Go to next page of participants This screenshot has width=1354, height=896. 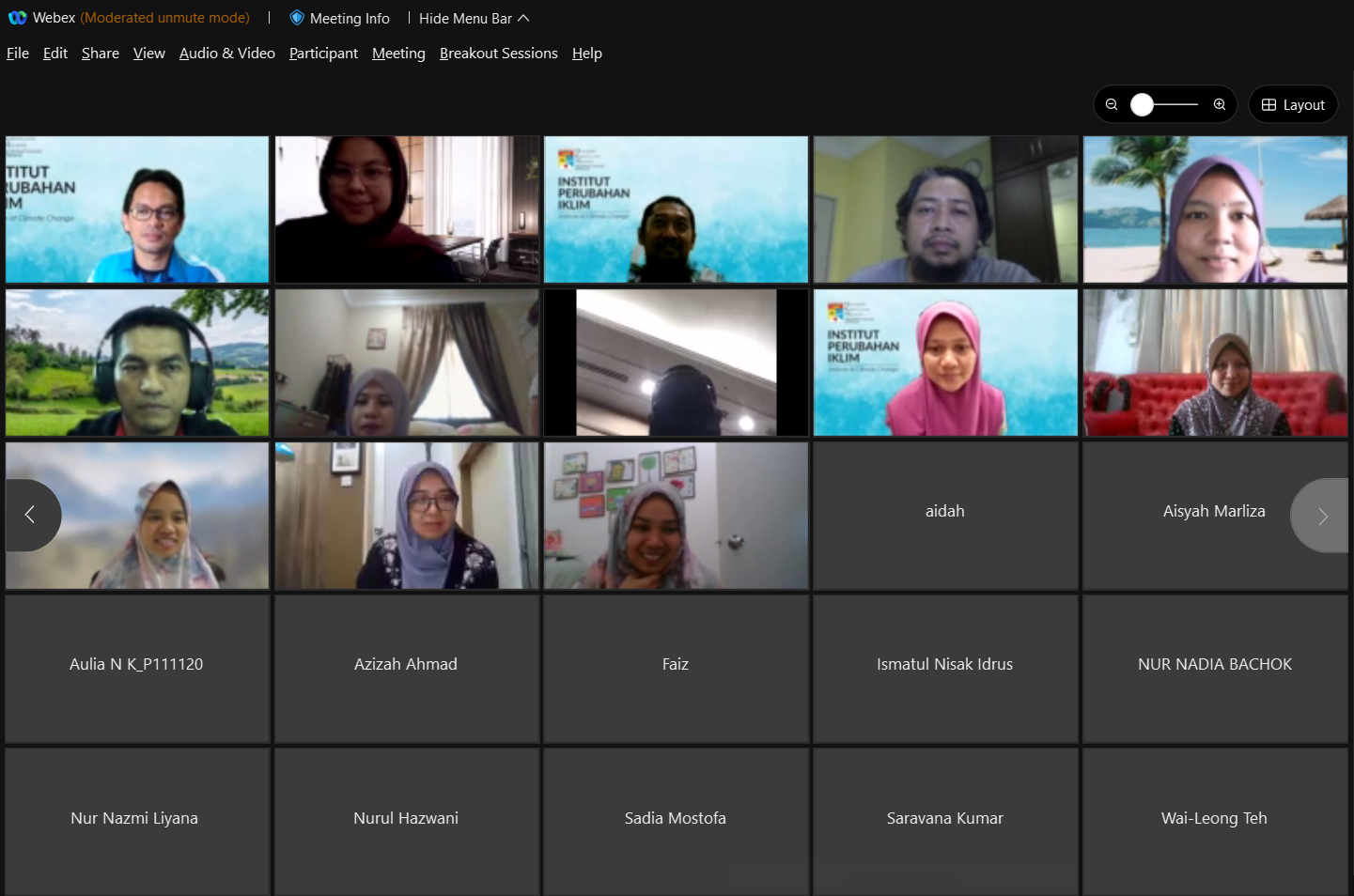1322,516
